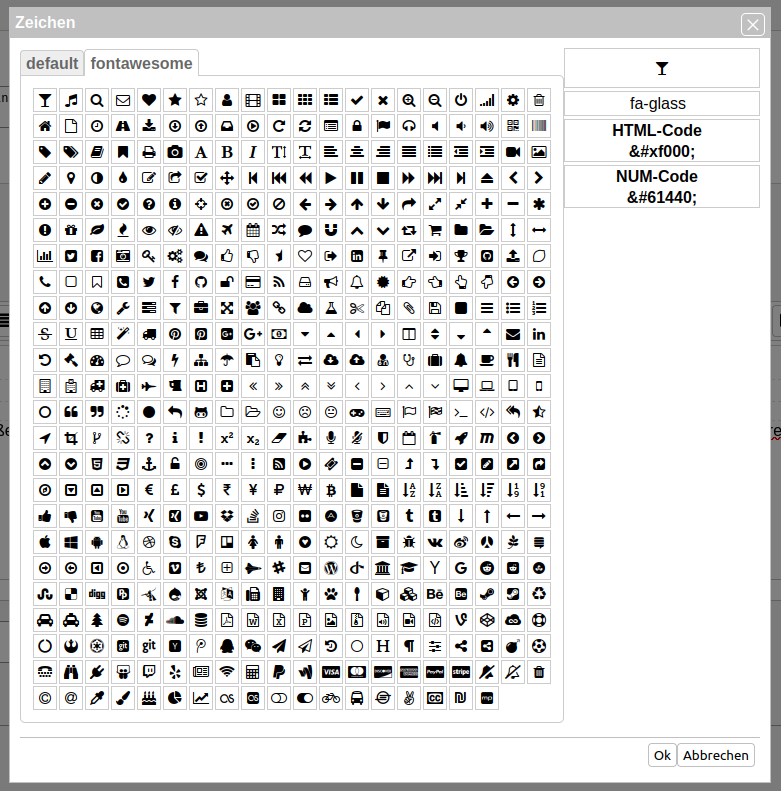Select the briefcase symbol
This screenshot has height=791, width=781.
201,308
